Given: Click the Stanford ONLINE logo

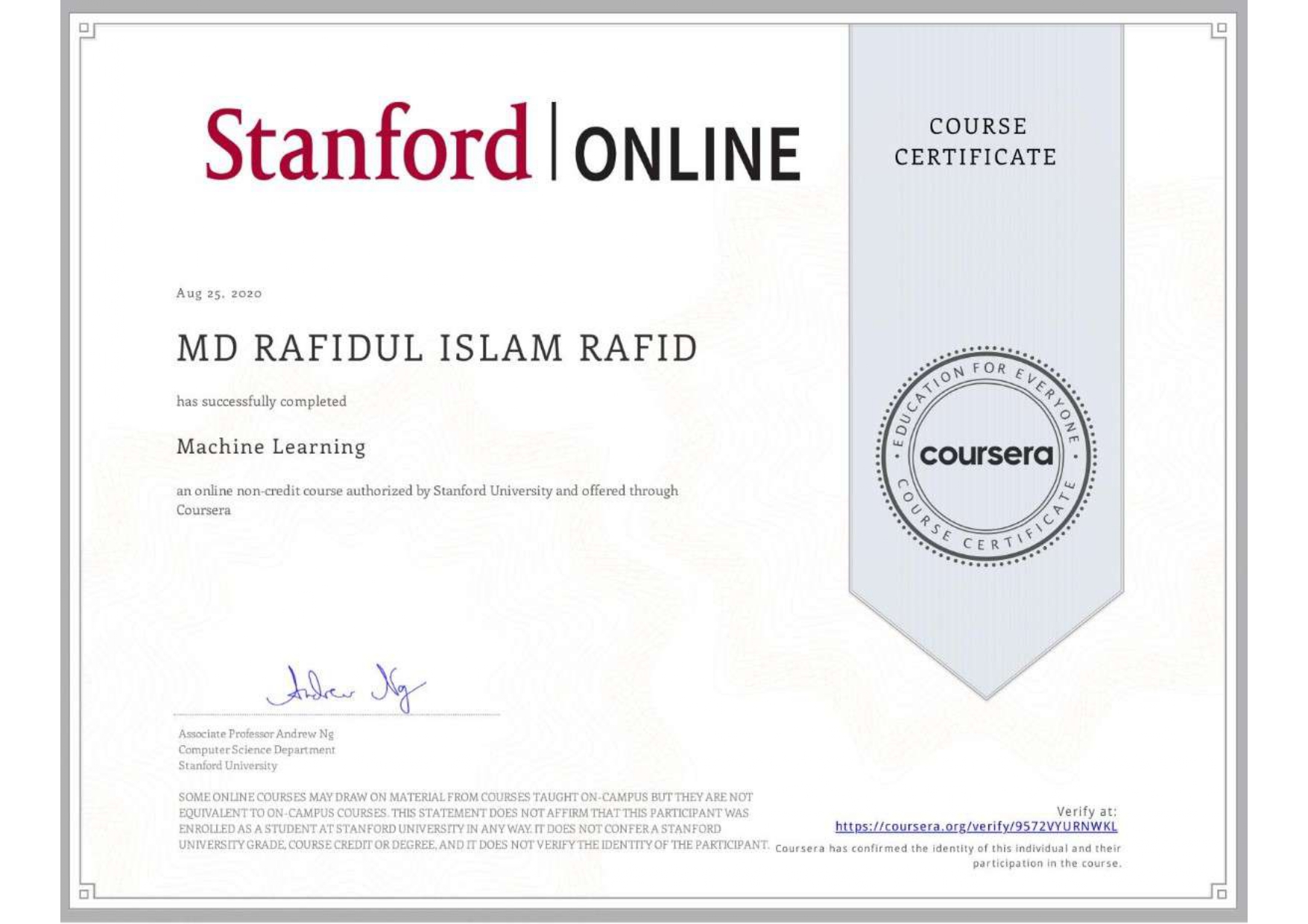Looking at the screenshot, I should (x=503, y=142).
